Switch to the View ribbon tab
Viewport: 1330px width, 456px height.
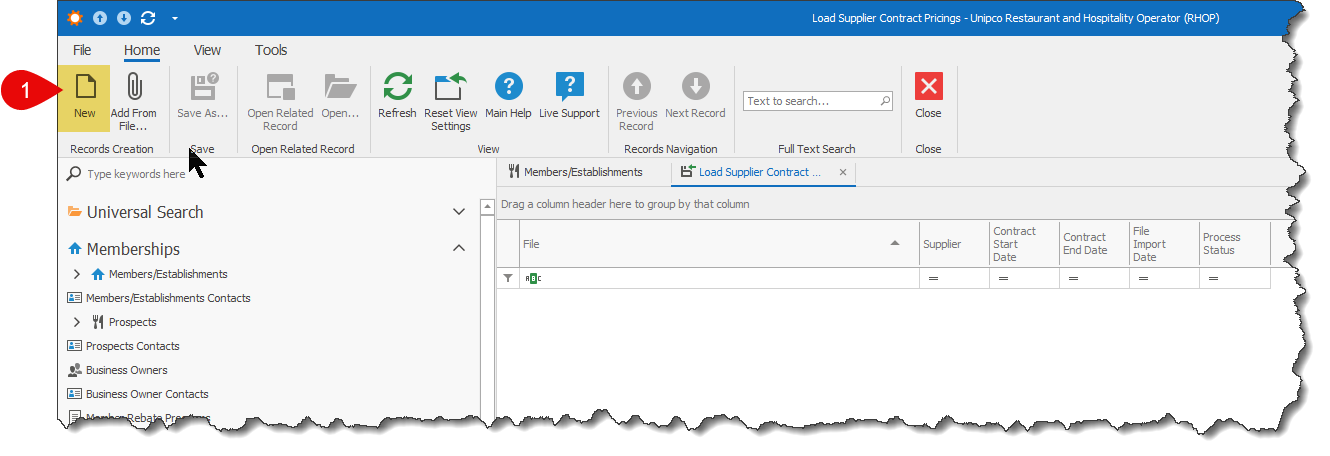(208, 50)
